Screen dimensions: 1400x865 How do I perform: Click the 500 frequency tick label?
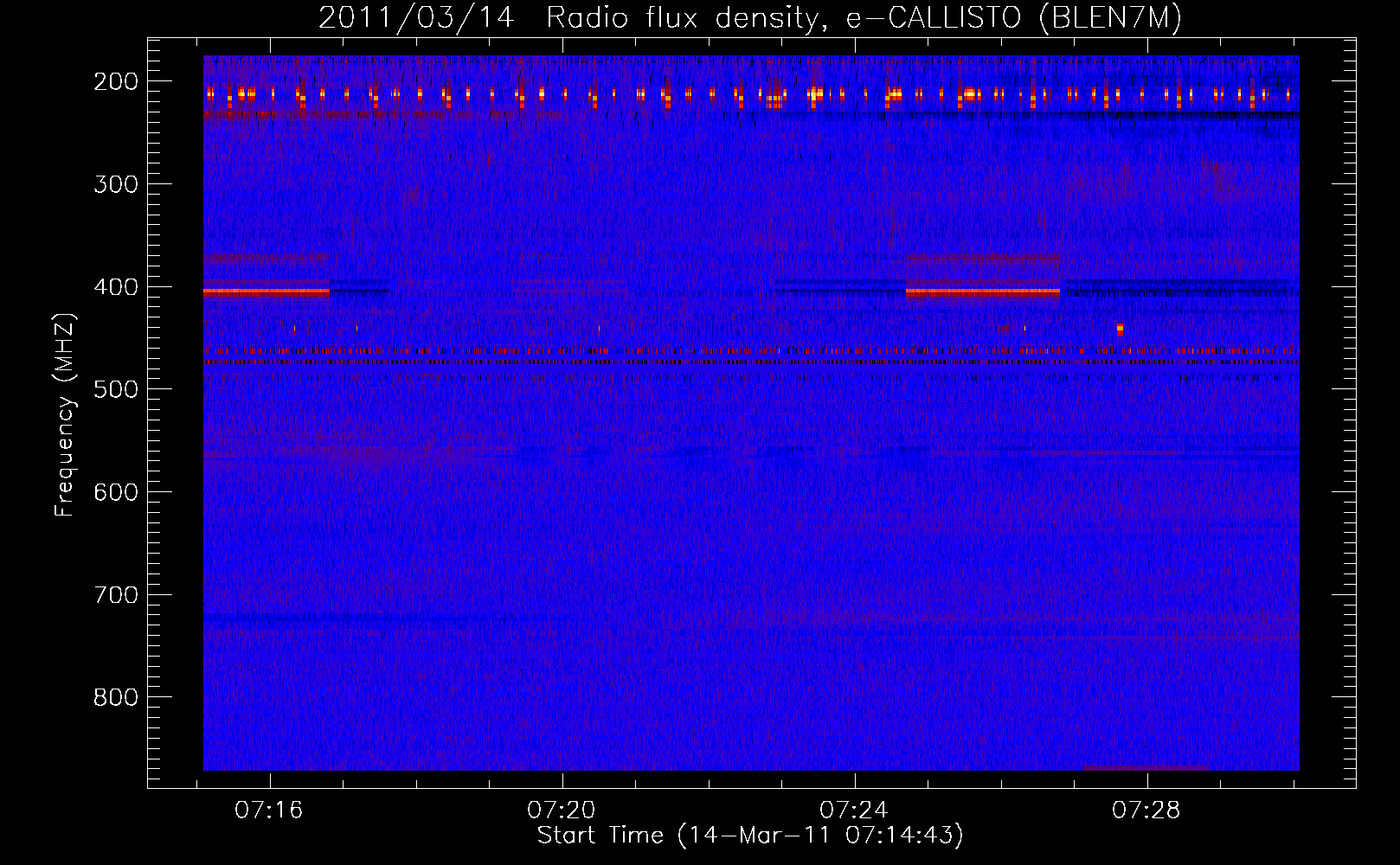click(x=115, y=389)
